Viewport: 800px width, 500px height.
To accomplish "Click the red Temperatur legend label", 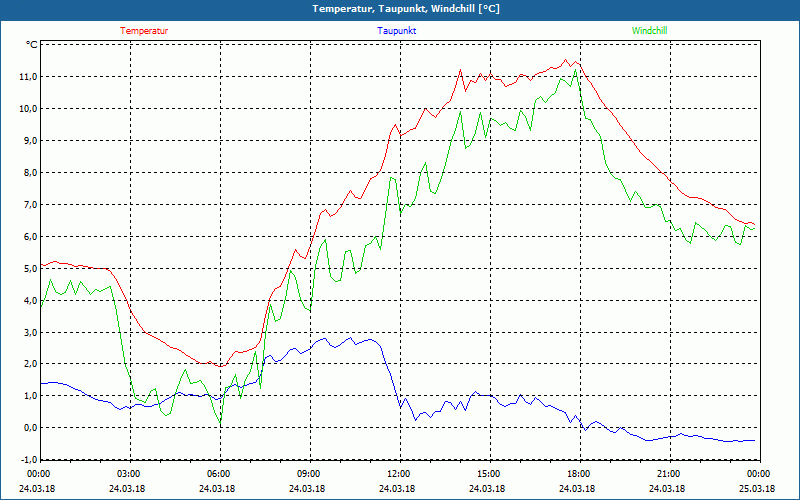I will (144, 31).
